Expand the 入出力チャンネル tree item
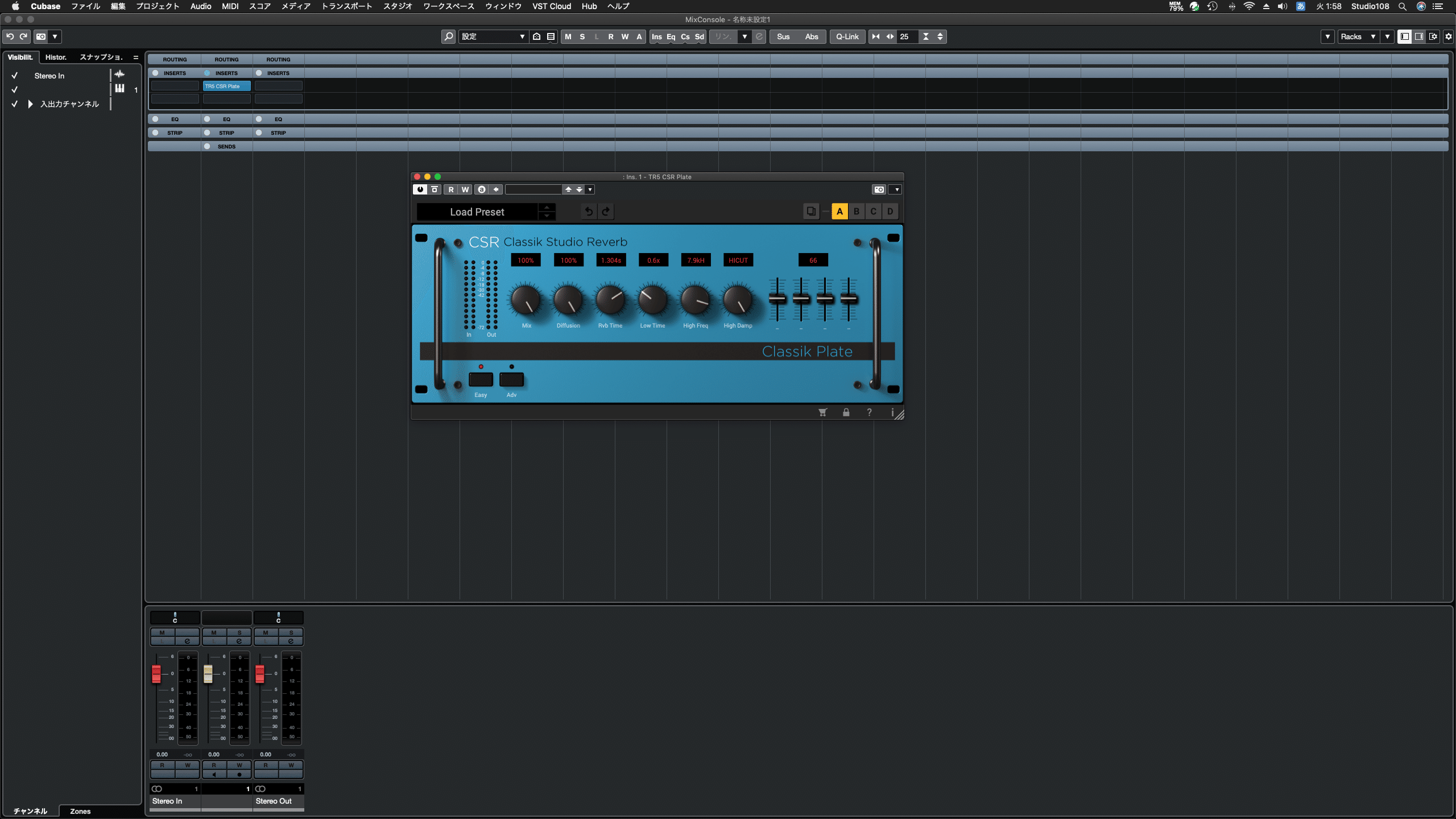Image resolution: width=1456 pixels, height=819 pixels. click(30, 104)
